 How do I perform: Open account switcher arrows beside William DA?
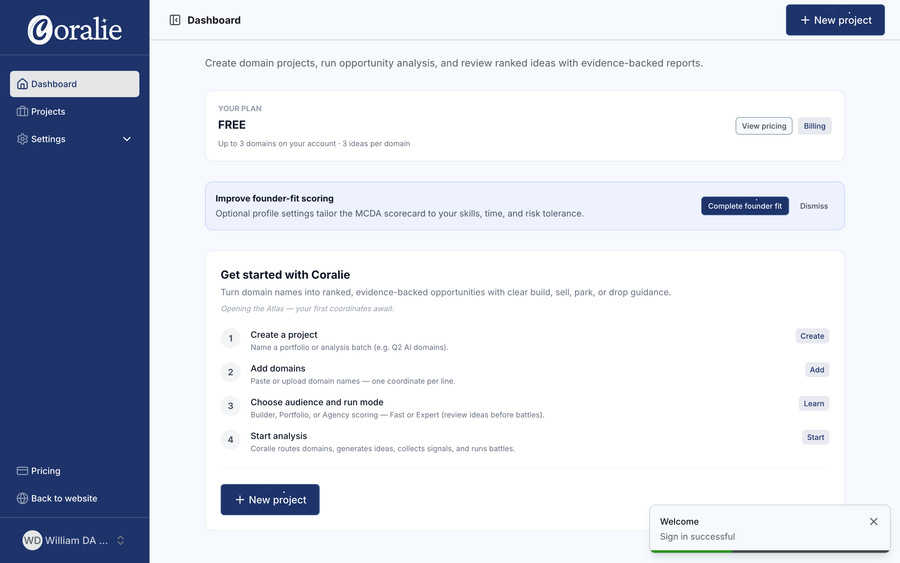click(121, 540)
